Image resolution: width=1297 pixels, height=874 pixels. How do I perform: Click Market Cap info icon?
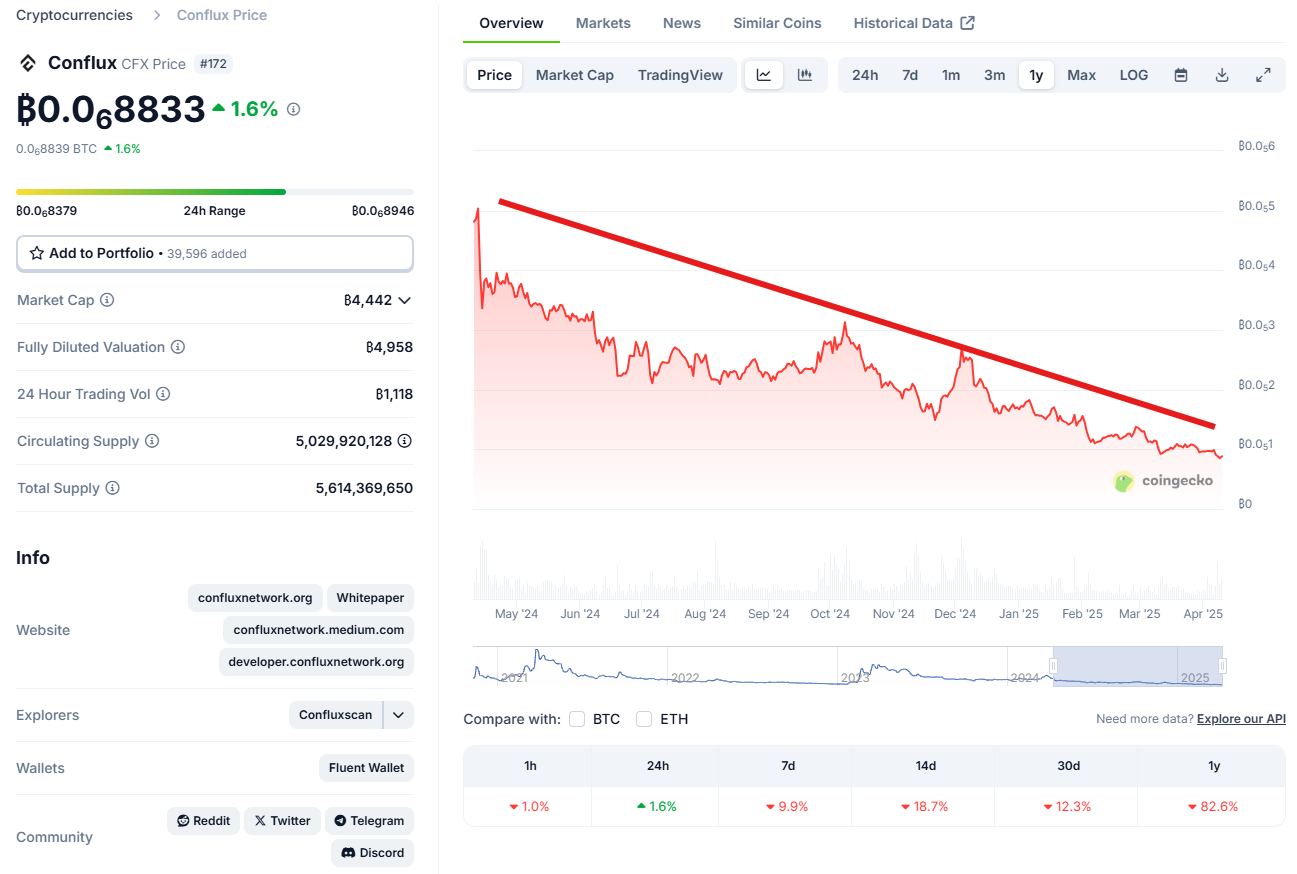107,300
